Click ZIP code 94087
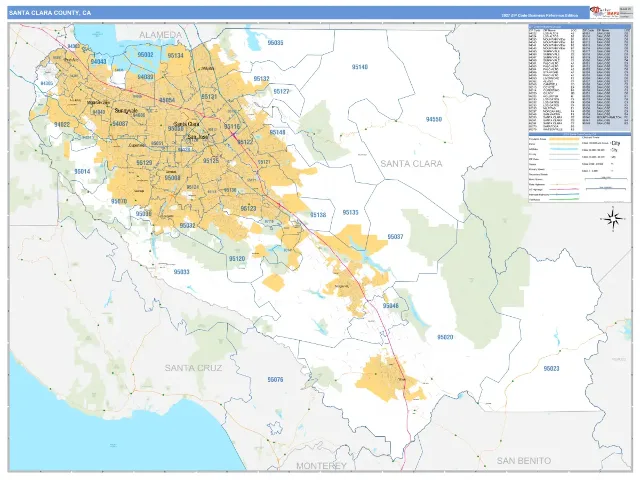 (x=120, y=123)
